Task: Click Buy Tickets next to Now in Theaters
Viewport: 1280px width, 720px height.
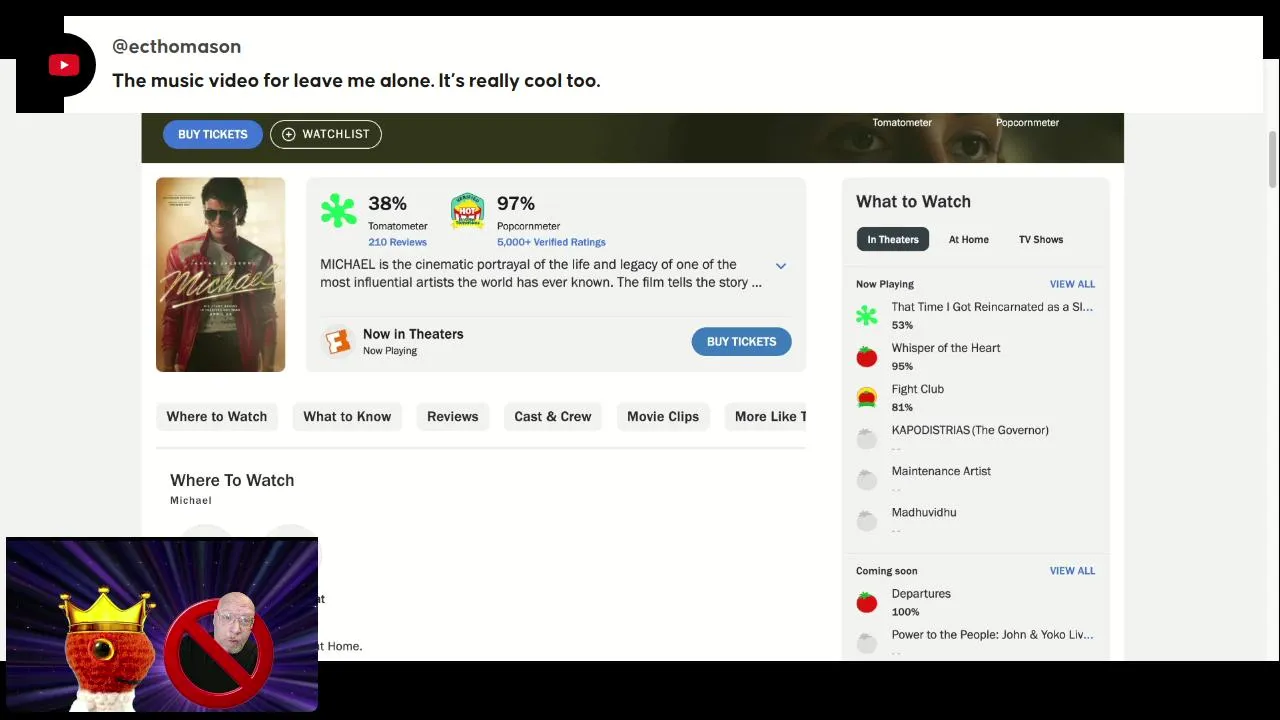Action: tap(741, 341)
